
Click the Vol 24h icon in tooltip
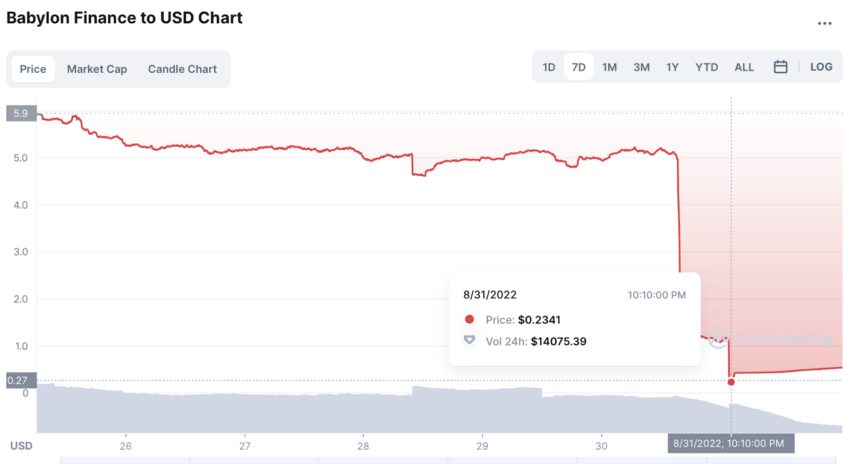(469, 340)
